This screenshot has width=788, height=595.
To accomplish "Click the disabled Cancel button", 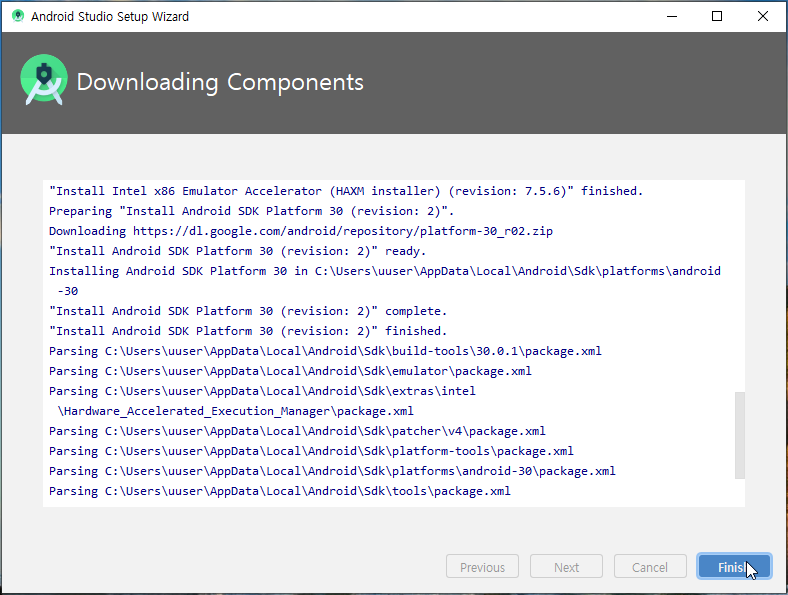I will point(650,567).
